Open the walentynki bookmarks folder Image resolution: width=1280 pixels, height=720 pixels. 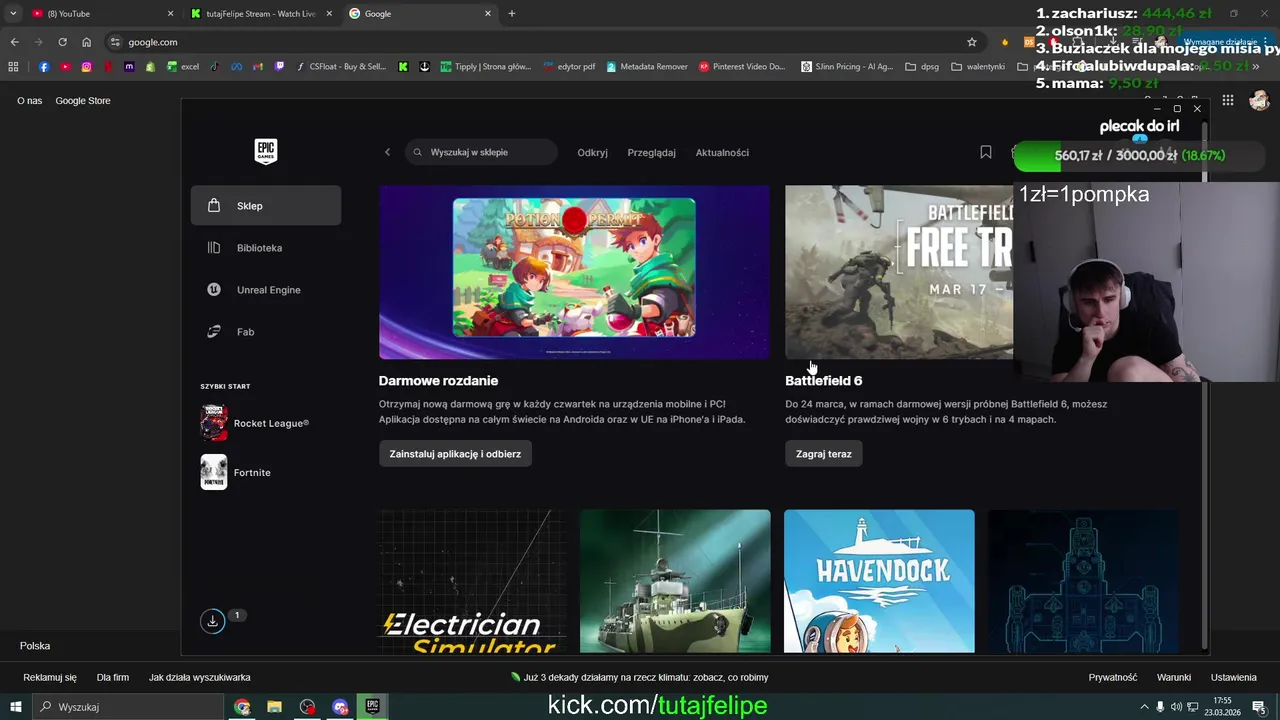(x=978, y=67)
